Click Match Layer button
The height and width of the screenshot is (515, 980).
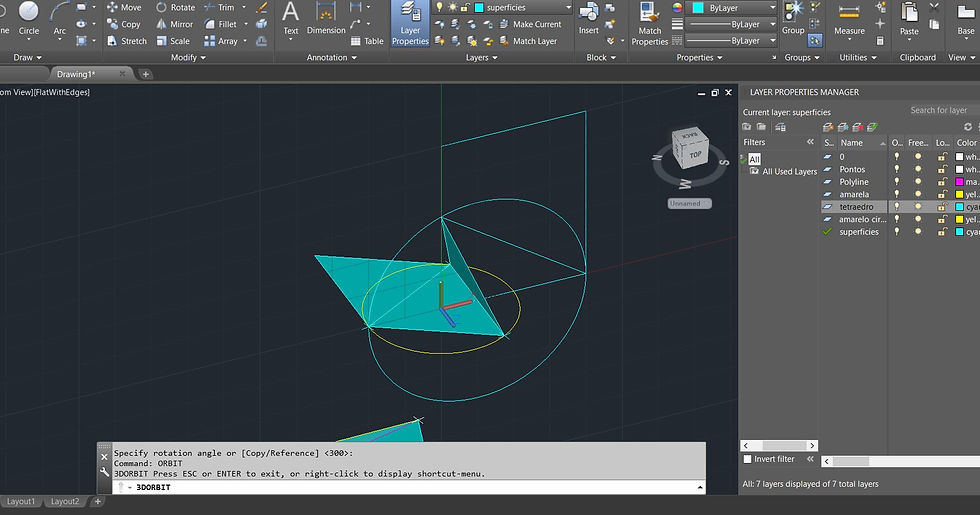(x=528, y=41)
